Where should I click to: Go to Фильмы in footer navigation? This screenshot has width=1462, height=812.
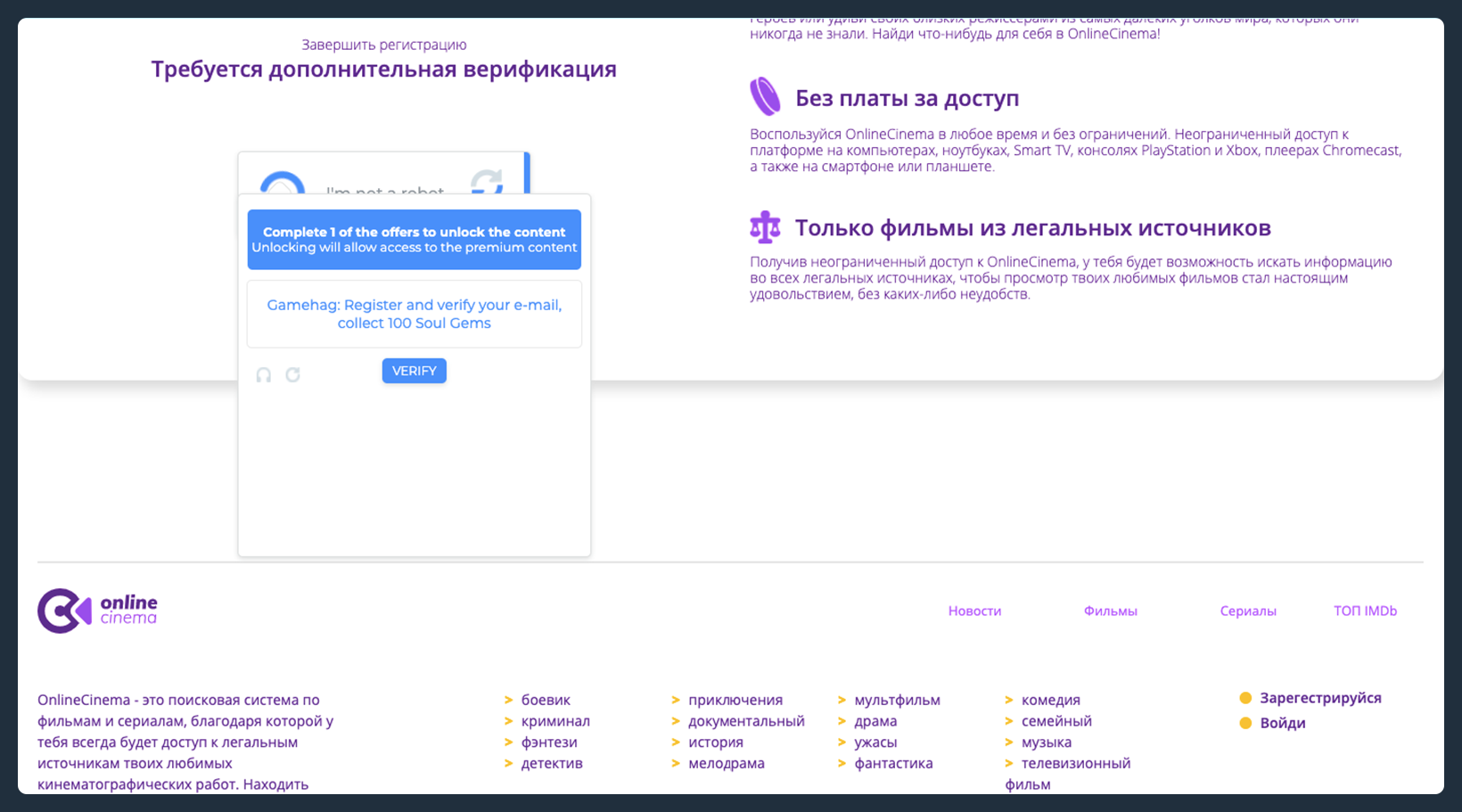coord(1110,611)
